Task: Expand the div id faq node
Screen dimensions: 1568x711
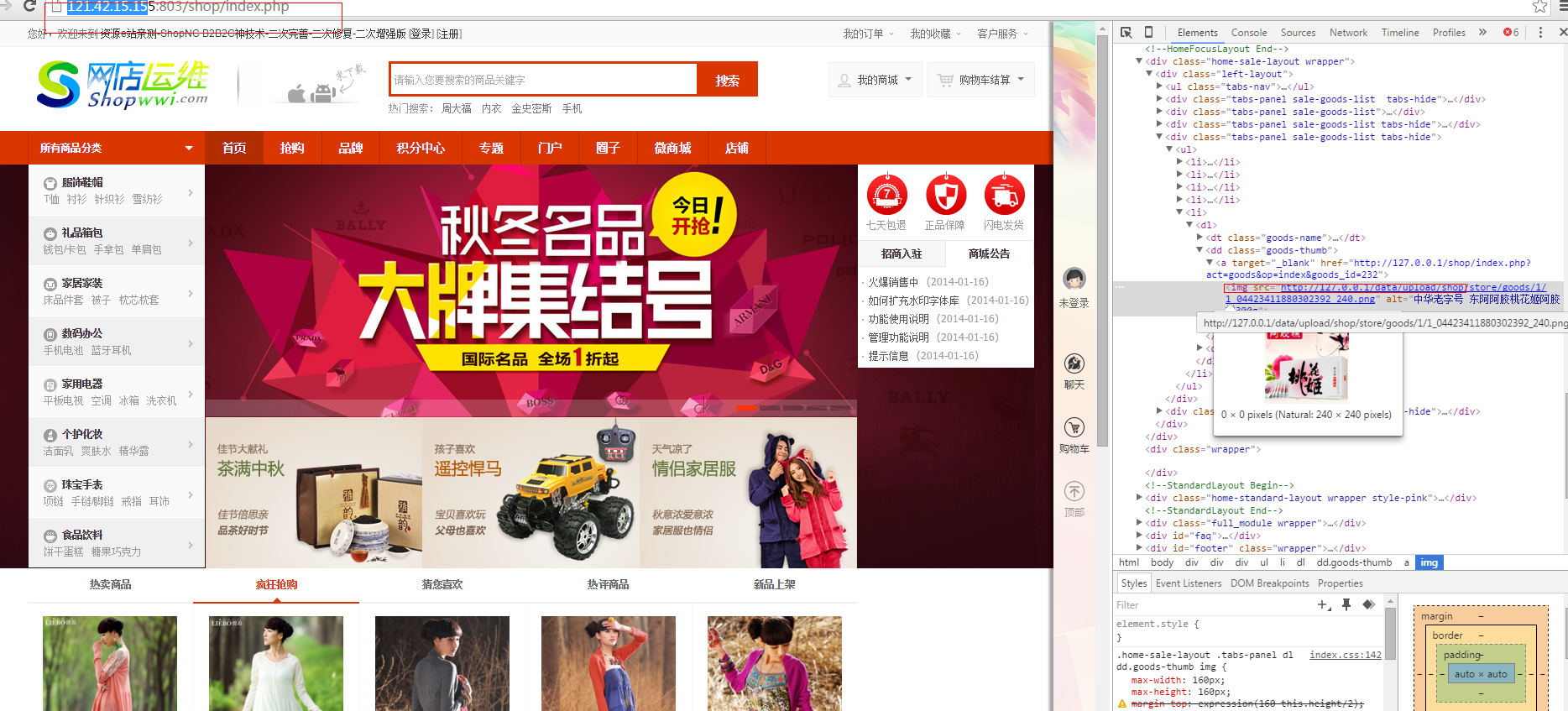Action: click(1139, 536)
